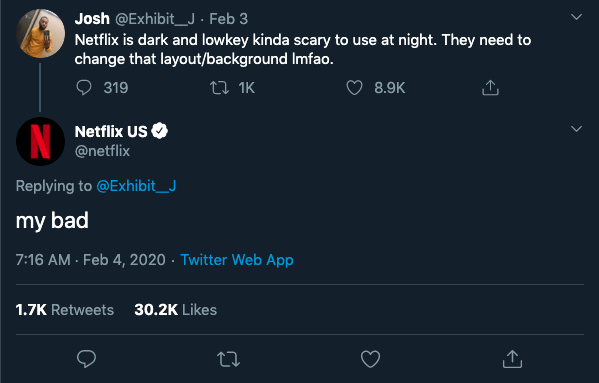The image size is (599, 383).
Task: View the 1.7K Retweets list
Action: click(65, 310)
